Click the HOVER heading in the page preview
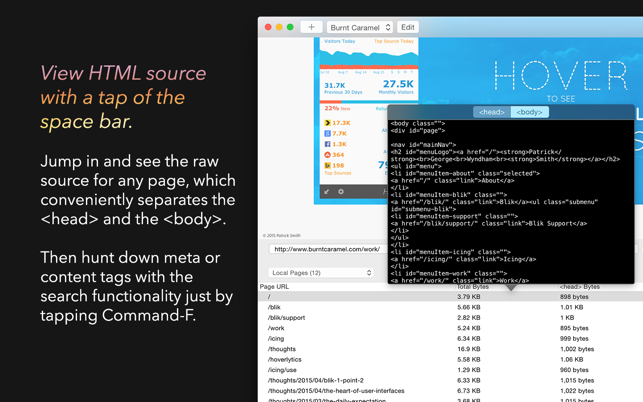Image resolution: width=643 pixels, height=402 pixels. (561, 76)
